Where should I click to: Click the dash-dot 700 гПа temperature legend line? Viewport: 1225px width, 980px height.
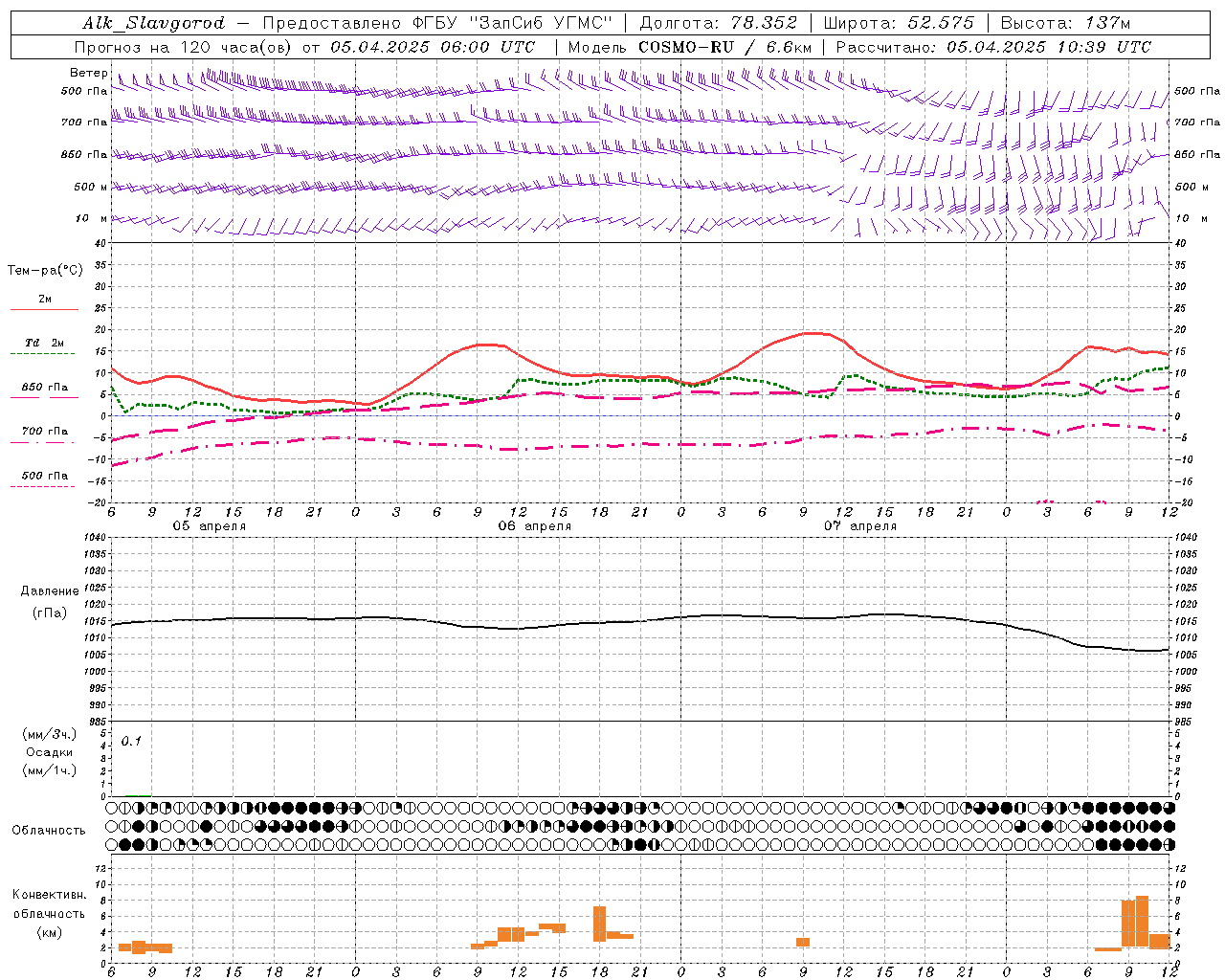[43, 442]
